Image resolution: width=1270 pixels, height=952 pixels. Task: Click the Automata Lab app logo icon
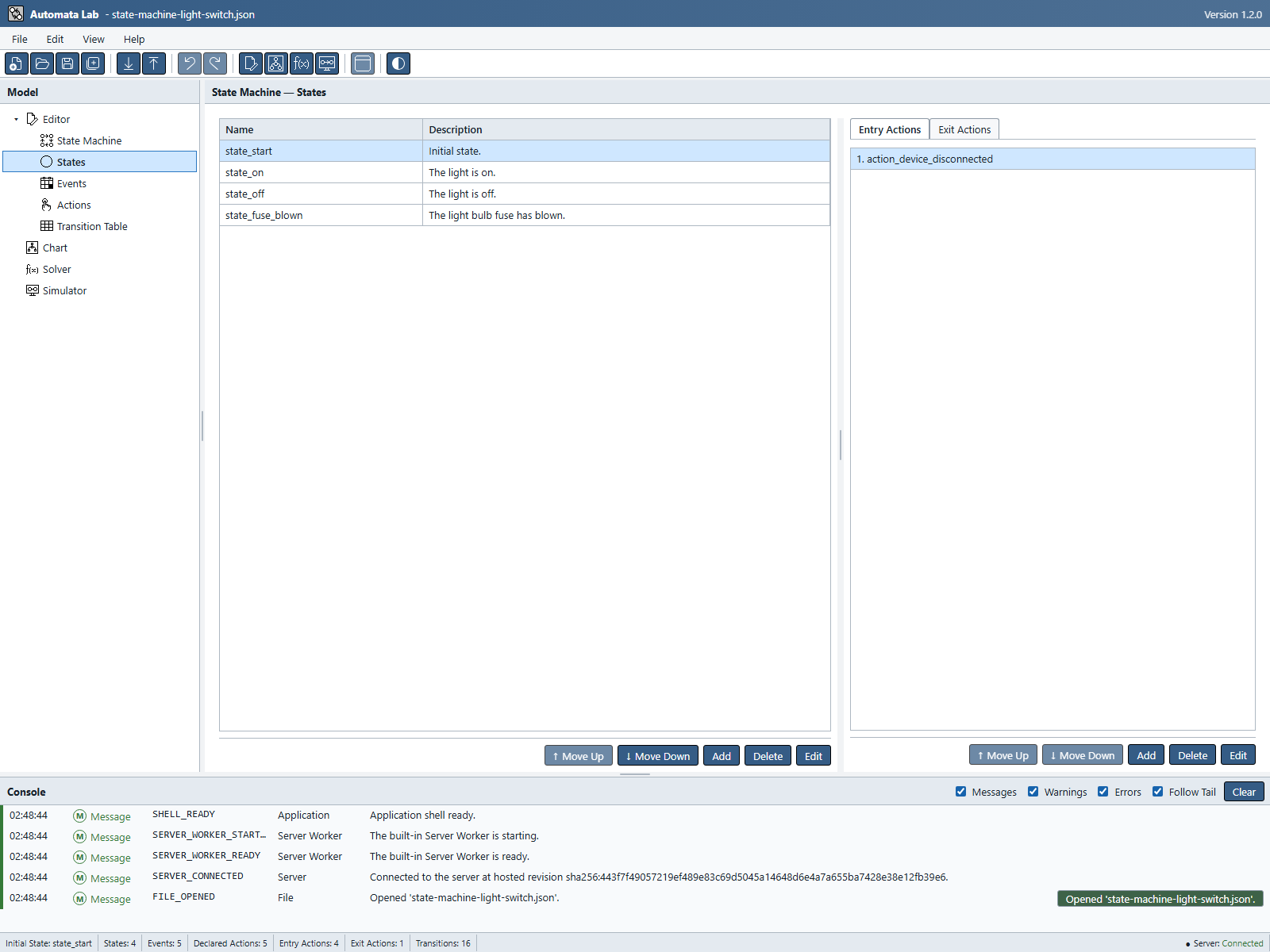pyautogui.click(x=15, y=13)
